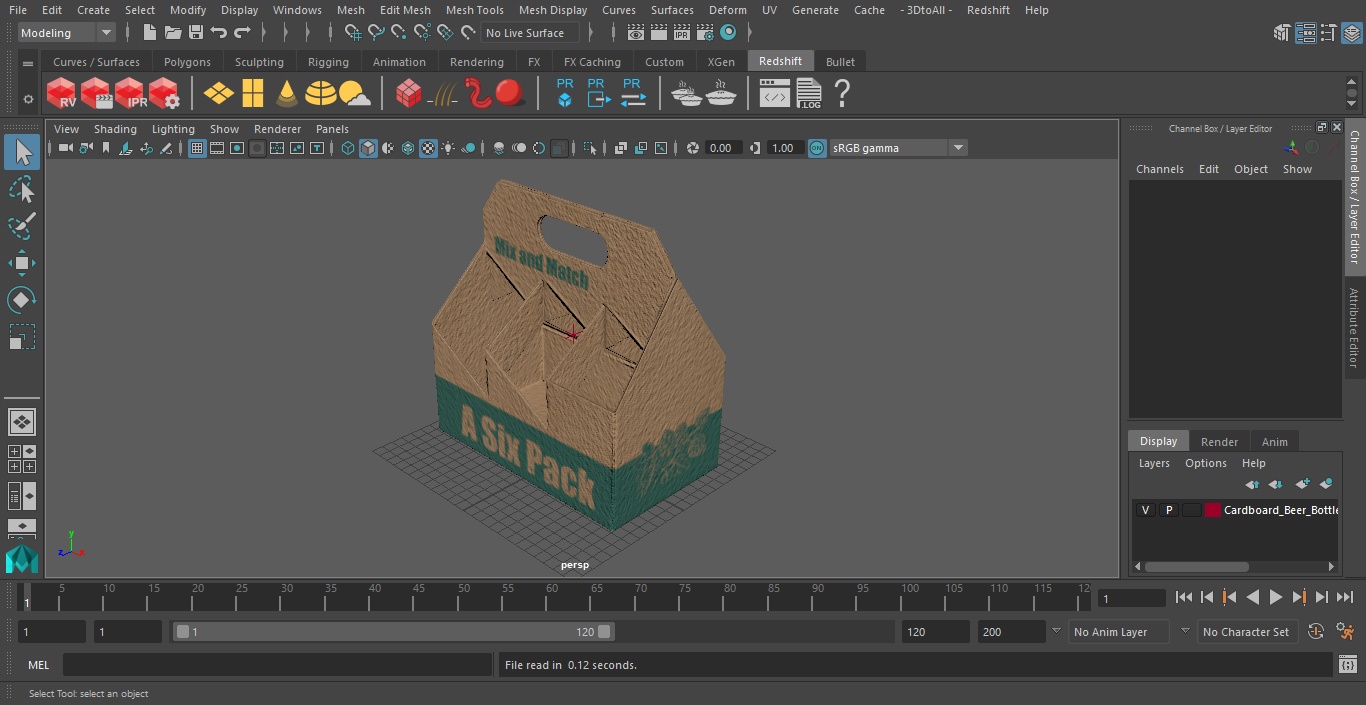Activate the Rotate tool
The height and width of the screenshot is (705, 1366).
click(x=21, y=300)
